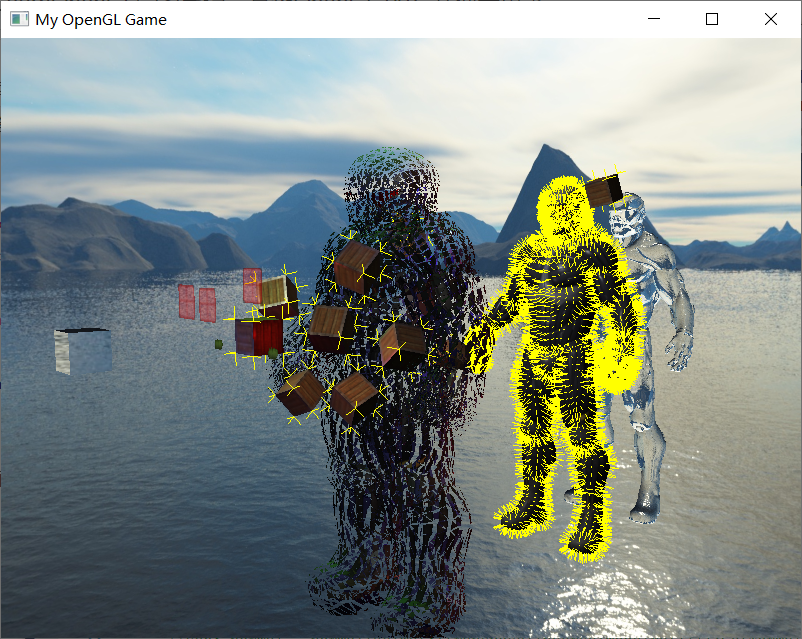Maximize the game window

click(x=711, y=19)
